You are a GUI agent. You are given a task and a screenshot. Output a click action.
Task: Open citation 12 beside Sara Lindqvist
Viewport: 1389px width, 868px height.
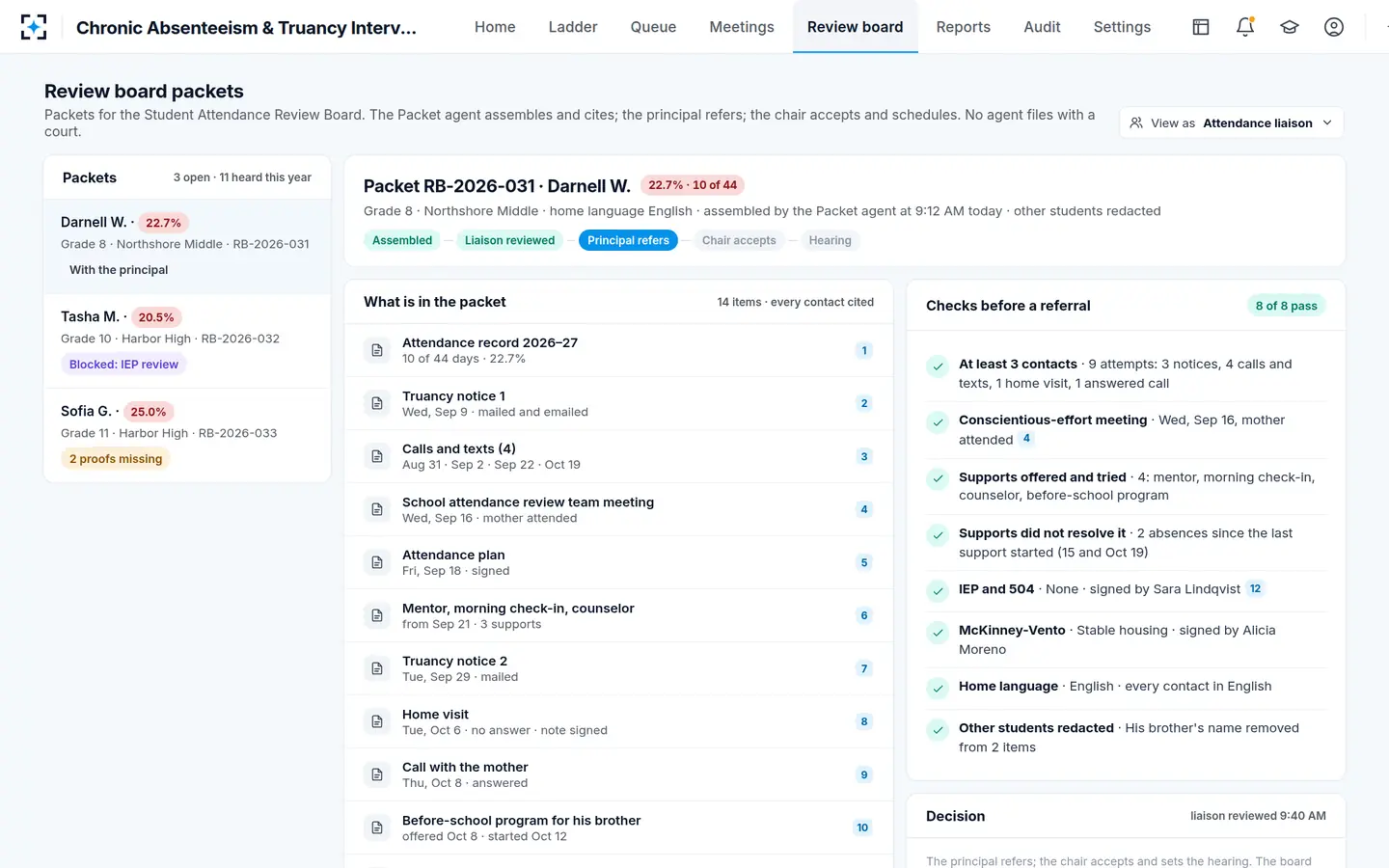(1255, 588)
